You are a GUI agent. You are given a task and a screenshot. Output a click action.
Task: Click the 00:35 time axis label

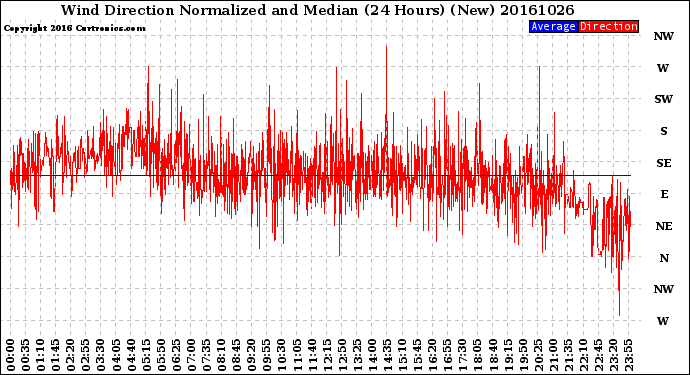tap(26, 355)
